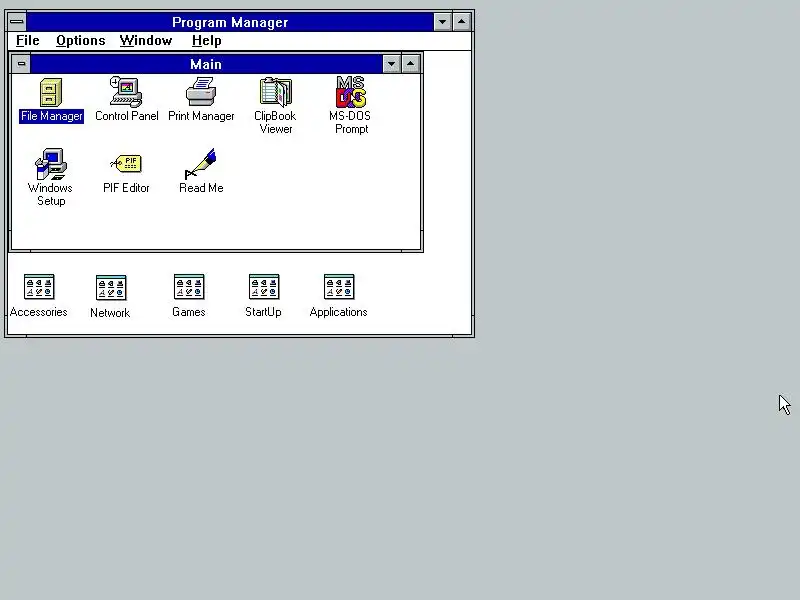Viewport: 800px width, 600px height.
Task: Click the Games group label
Action: [189, 312]
